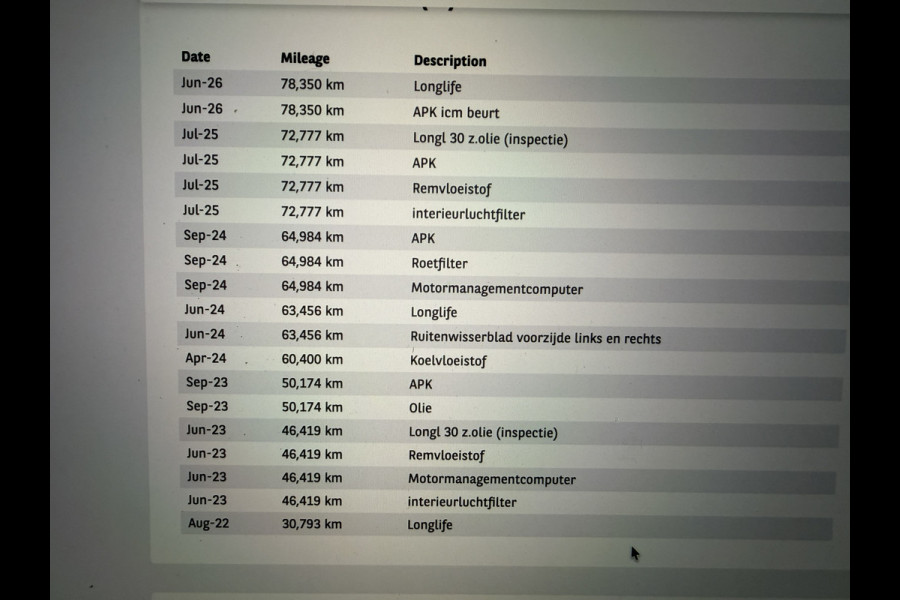The width and height of the screenshot is (900, 600).
Task: Click the Jul-25 Remvloeistof description
Action: [452, 189]
